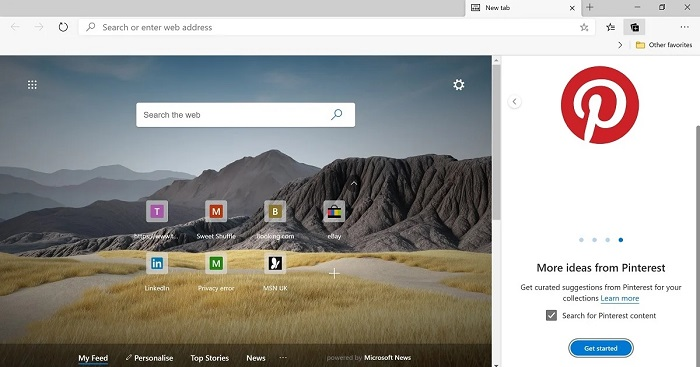The width and height of the screenshot is (700, 367).
Task: Click the Pinterest logo
Action: tap(600, 105)
